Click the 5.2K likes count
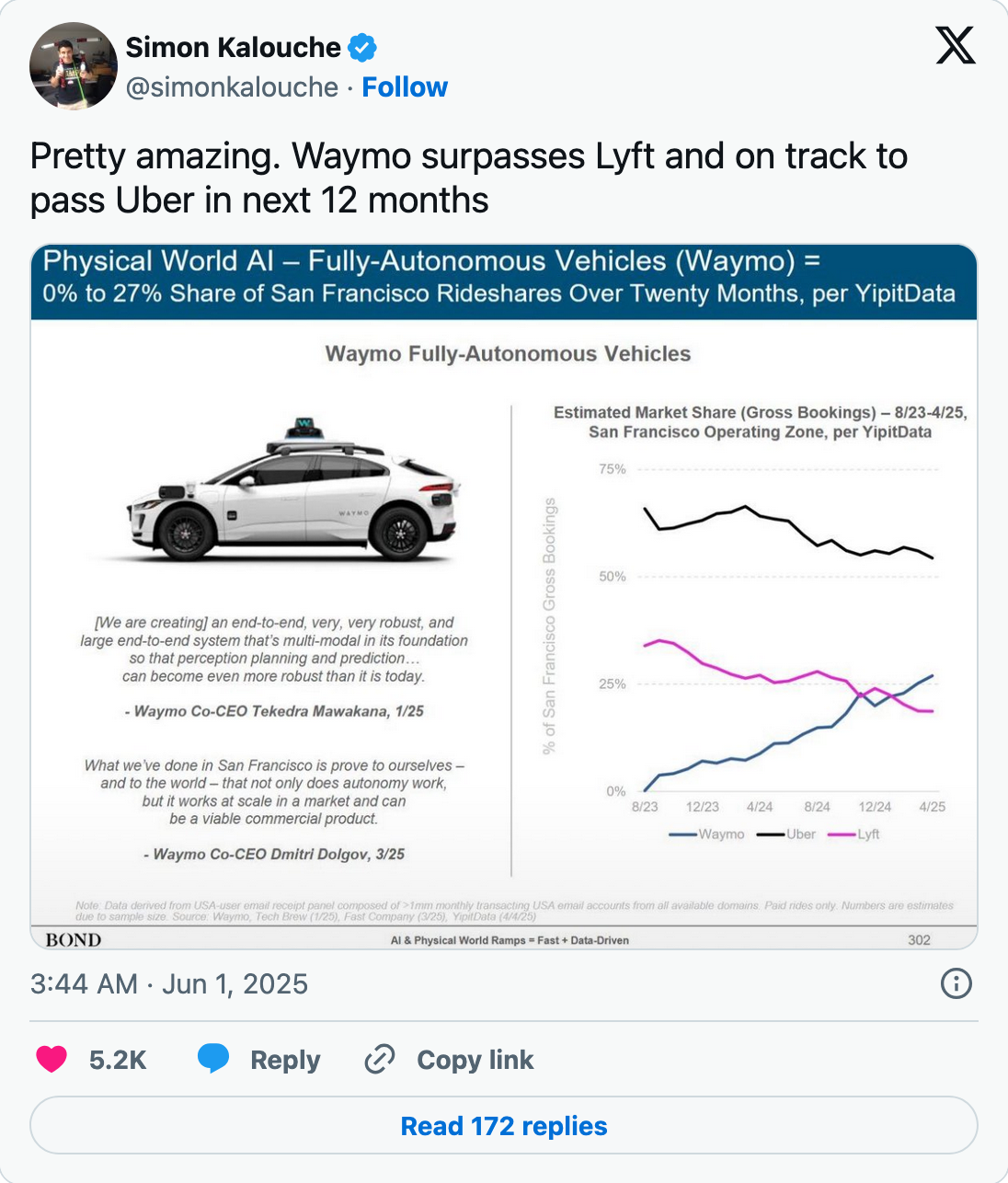The image size is (1008, 1183). tap(118, 1060)
